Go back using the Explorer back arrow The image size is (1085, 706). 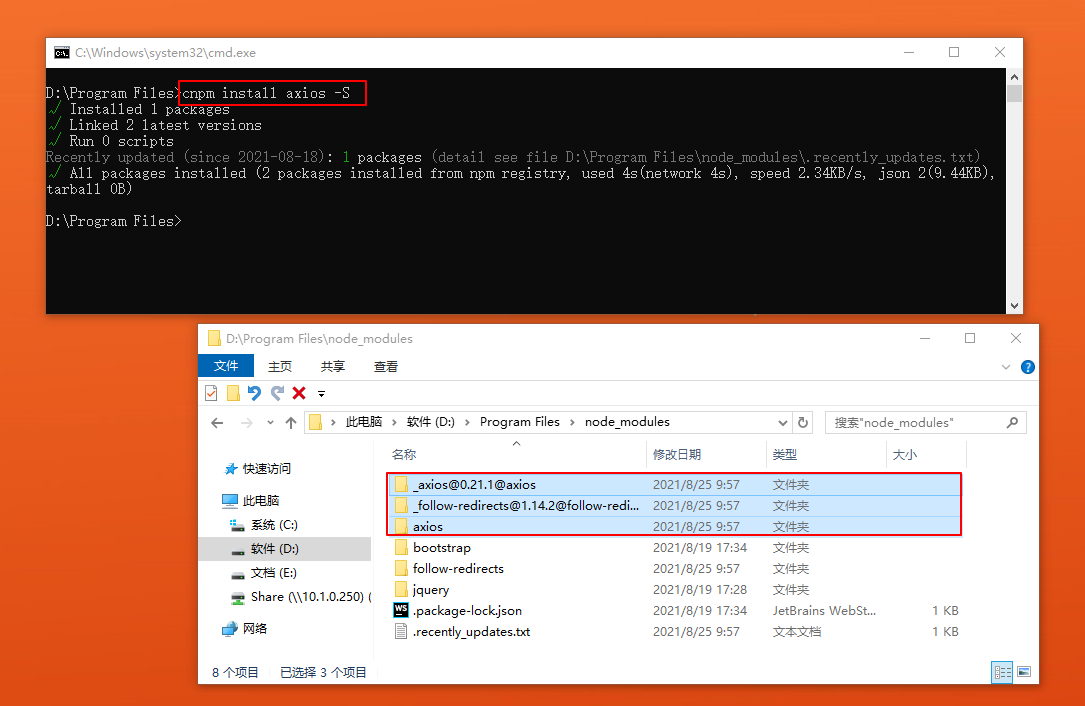tap(217, 423)
